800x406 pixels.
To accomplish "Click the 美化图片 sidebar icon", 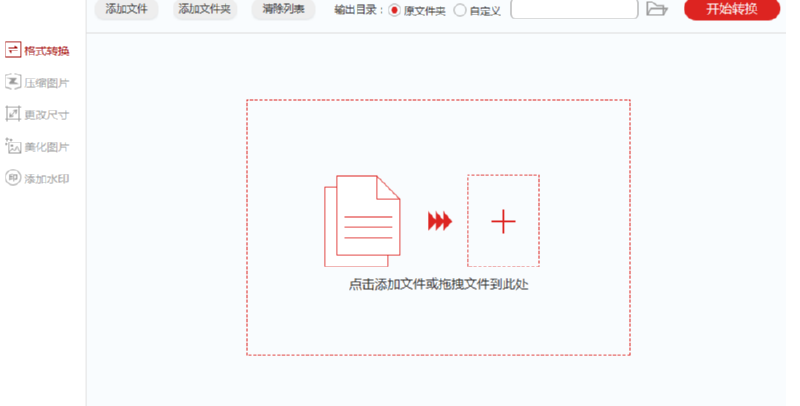I will tap(13, 146).
